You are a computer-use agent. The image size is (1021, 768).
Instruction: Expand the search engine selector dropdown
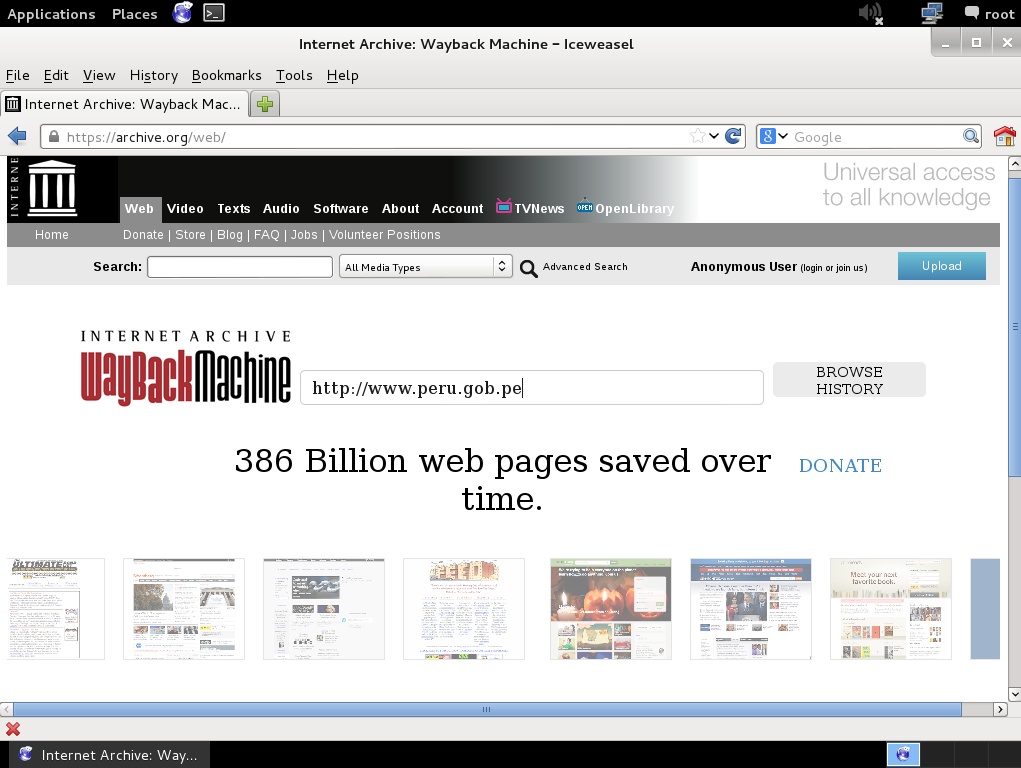tap(773, 137)
